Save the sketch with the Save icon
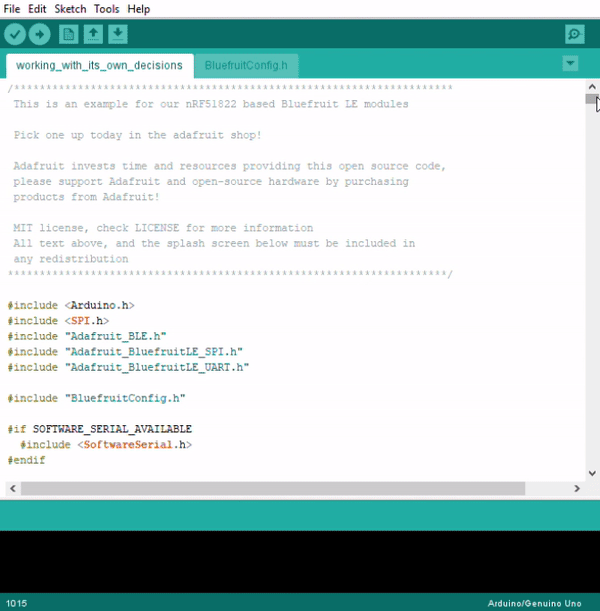Viewport: 600px width, 611px height. 117,35
